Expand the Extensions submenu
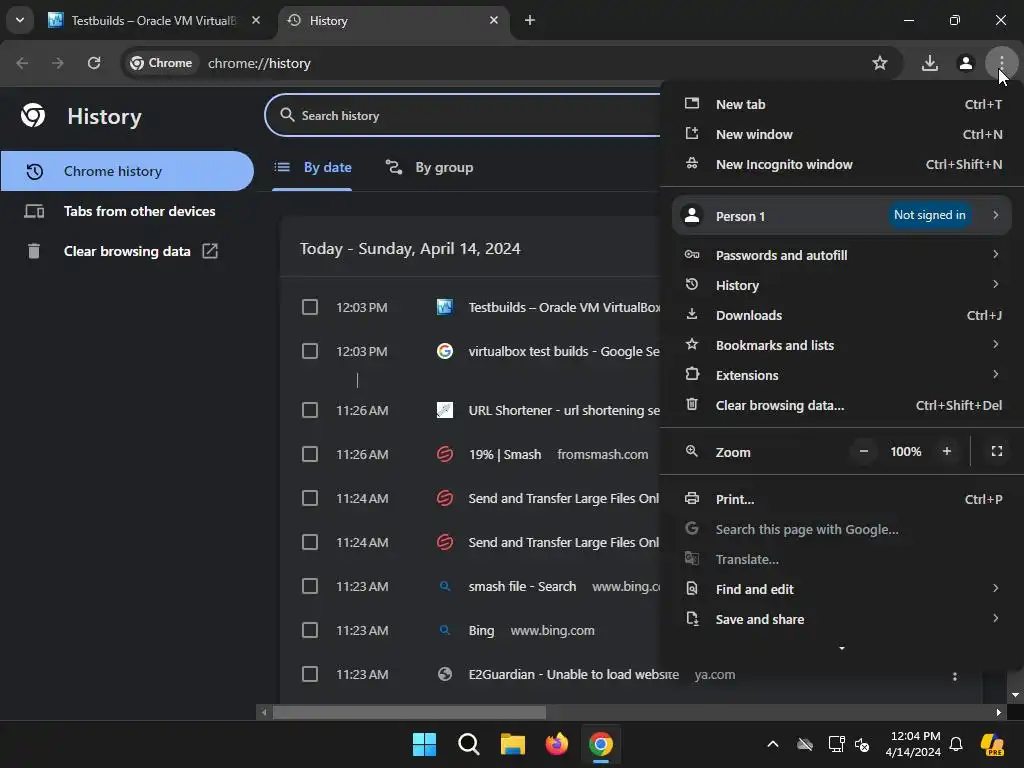Screen dimensions: 1024x768 pyautogui.click(x=842, y=376)
